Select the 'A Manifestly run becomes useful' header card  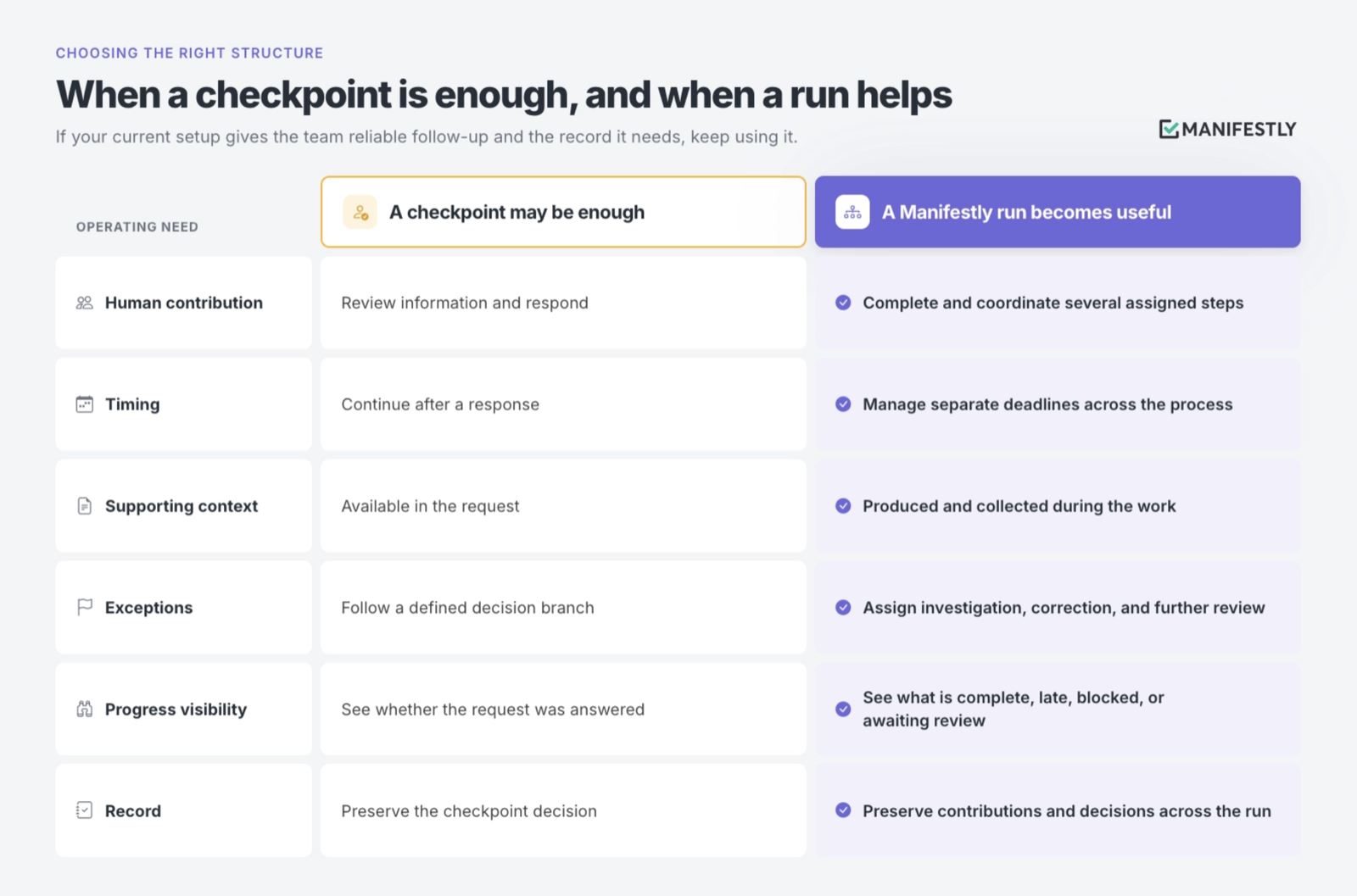pyautogui.click(x=1058, y=212)
